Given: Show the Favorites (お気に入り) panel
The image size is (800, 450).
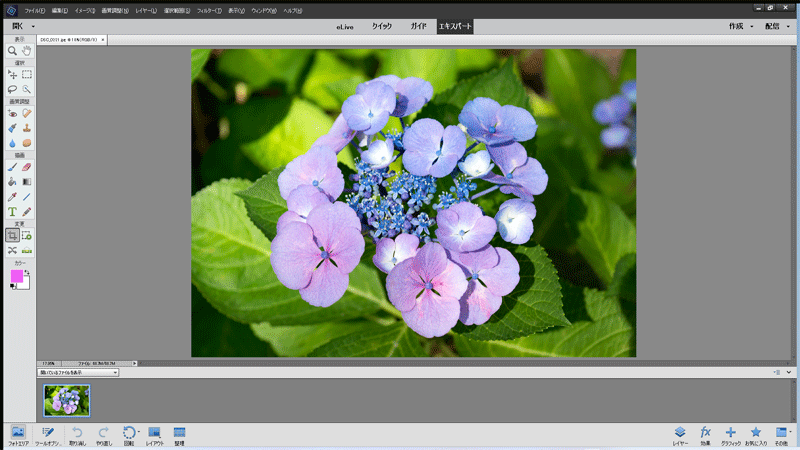Looking at the screenshot, I should 756,436.
